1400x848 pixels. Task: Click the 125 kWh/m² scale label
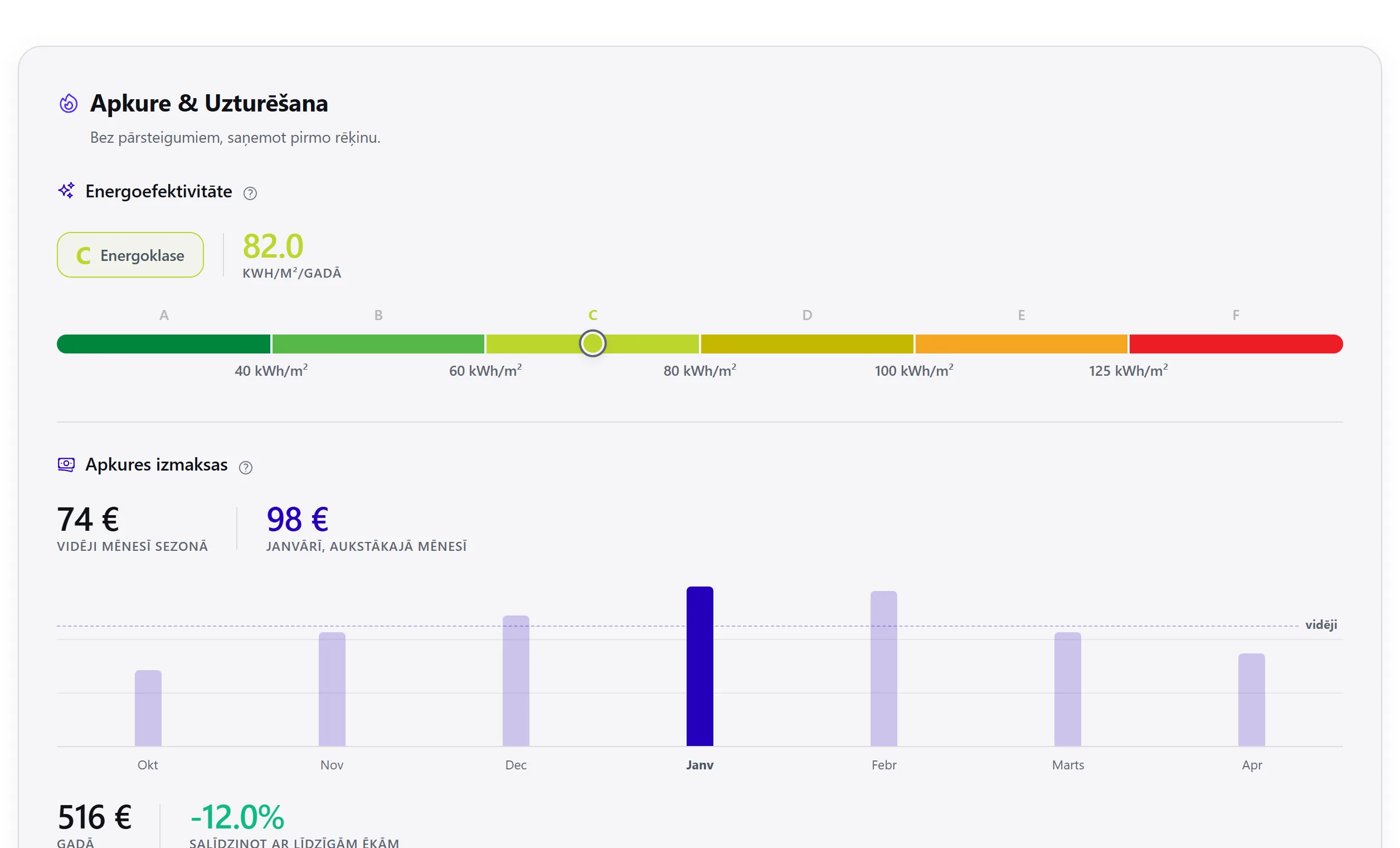tap(1129, 371)
